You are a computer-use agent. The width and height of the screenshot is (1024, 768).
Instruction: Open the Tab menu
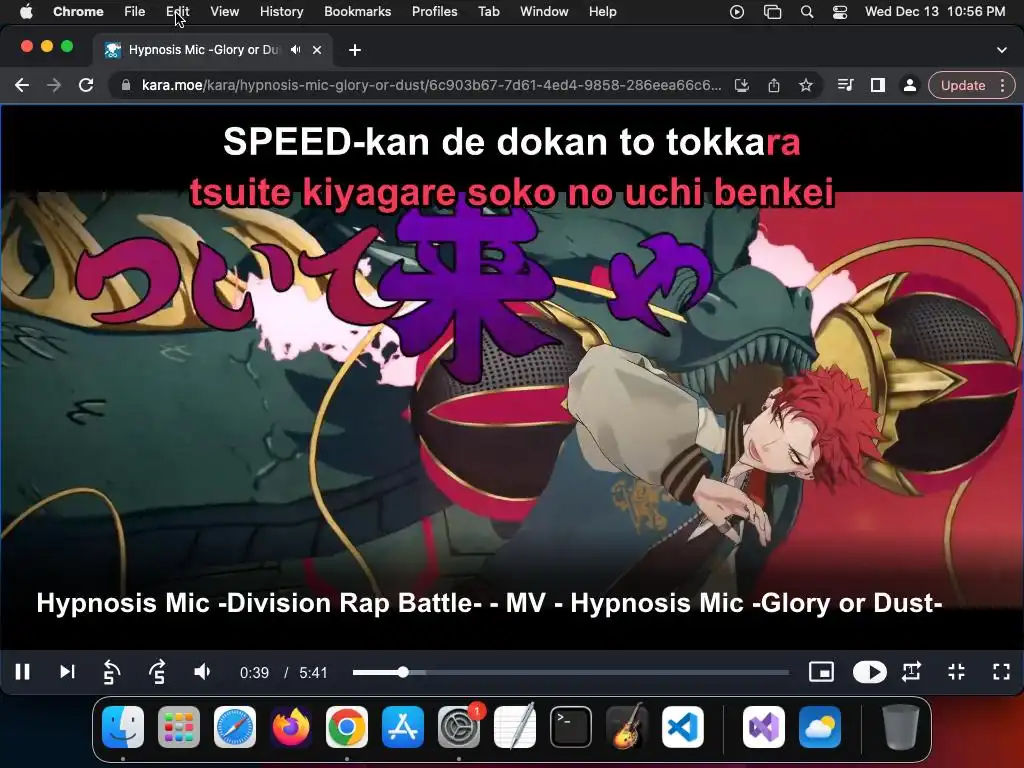(x=488, y=12)
